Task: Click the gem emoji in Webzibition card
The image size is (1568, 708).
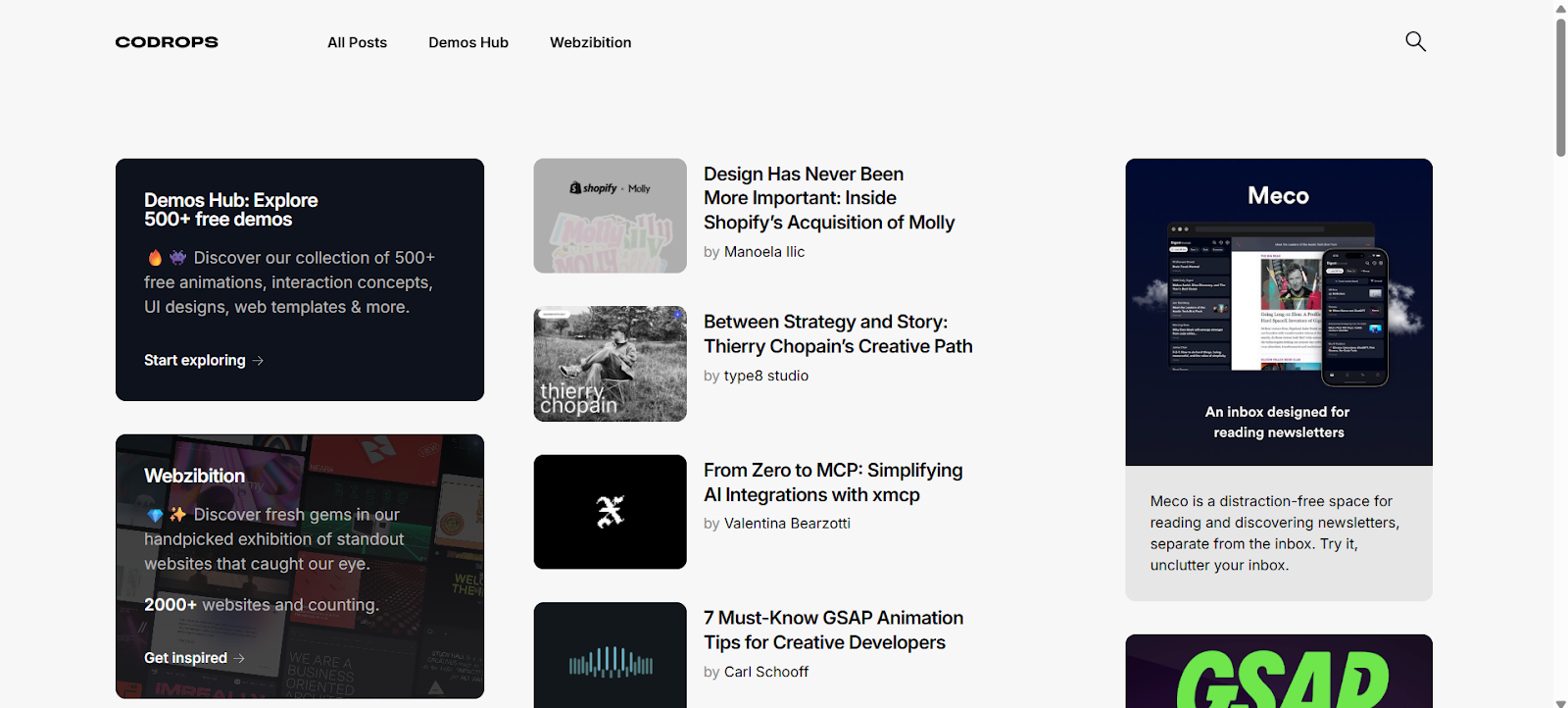Action: tap(155, 515)
